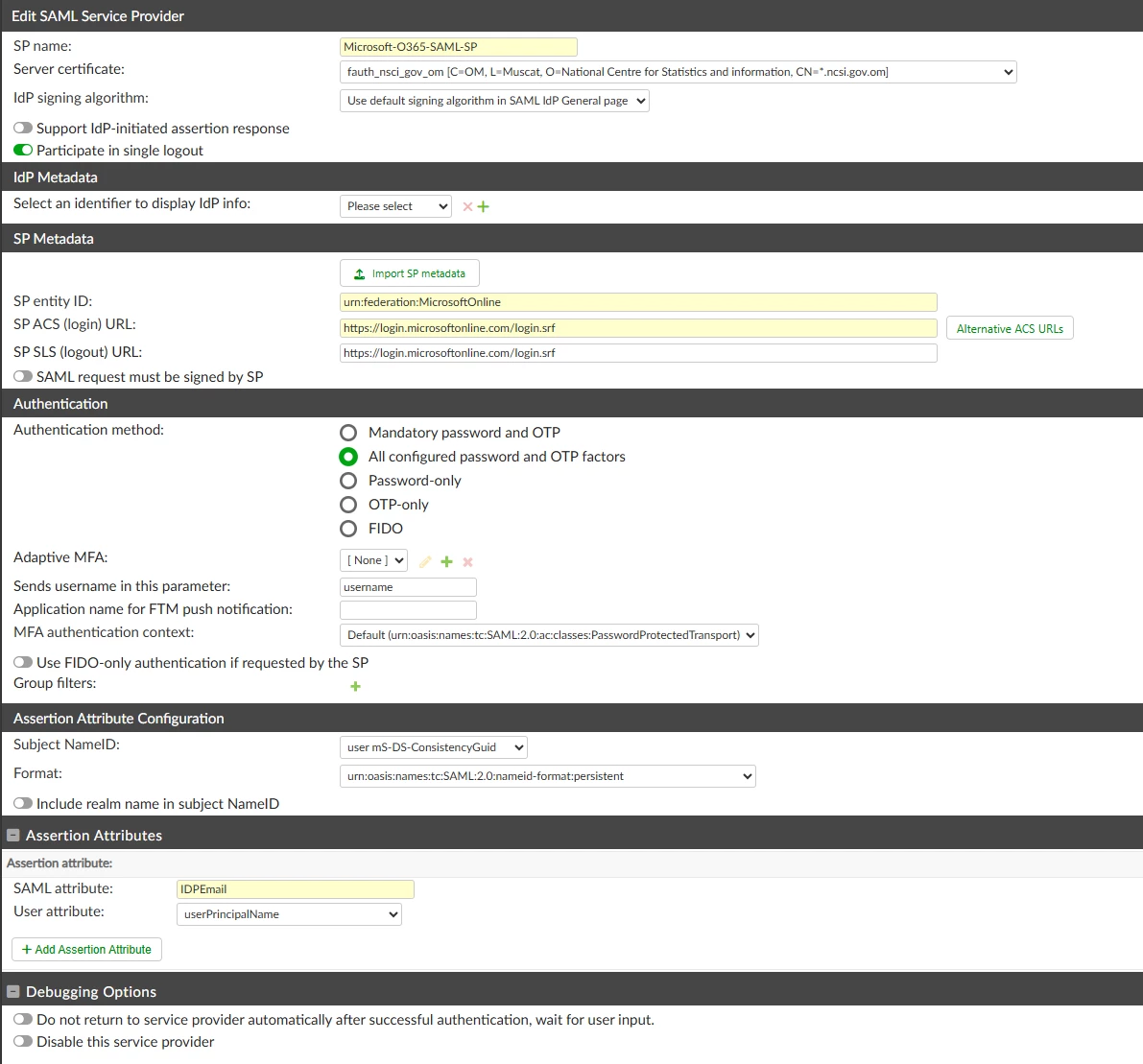Viewport: 1143px width, 1064px height.
Task: Click the SP entity ID field
Action: pos(638,302)
